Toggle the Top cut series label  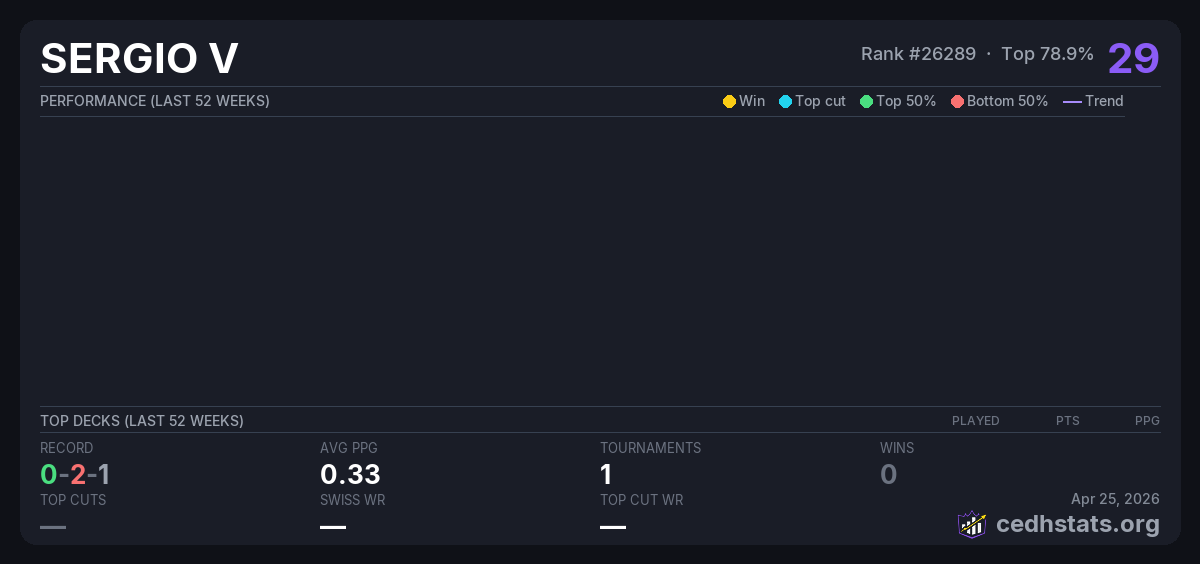click(820, 101)
